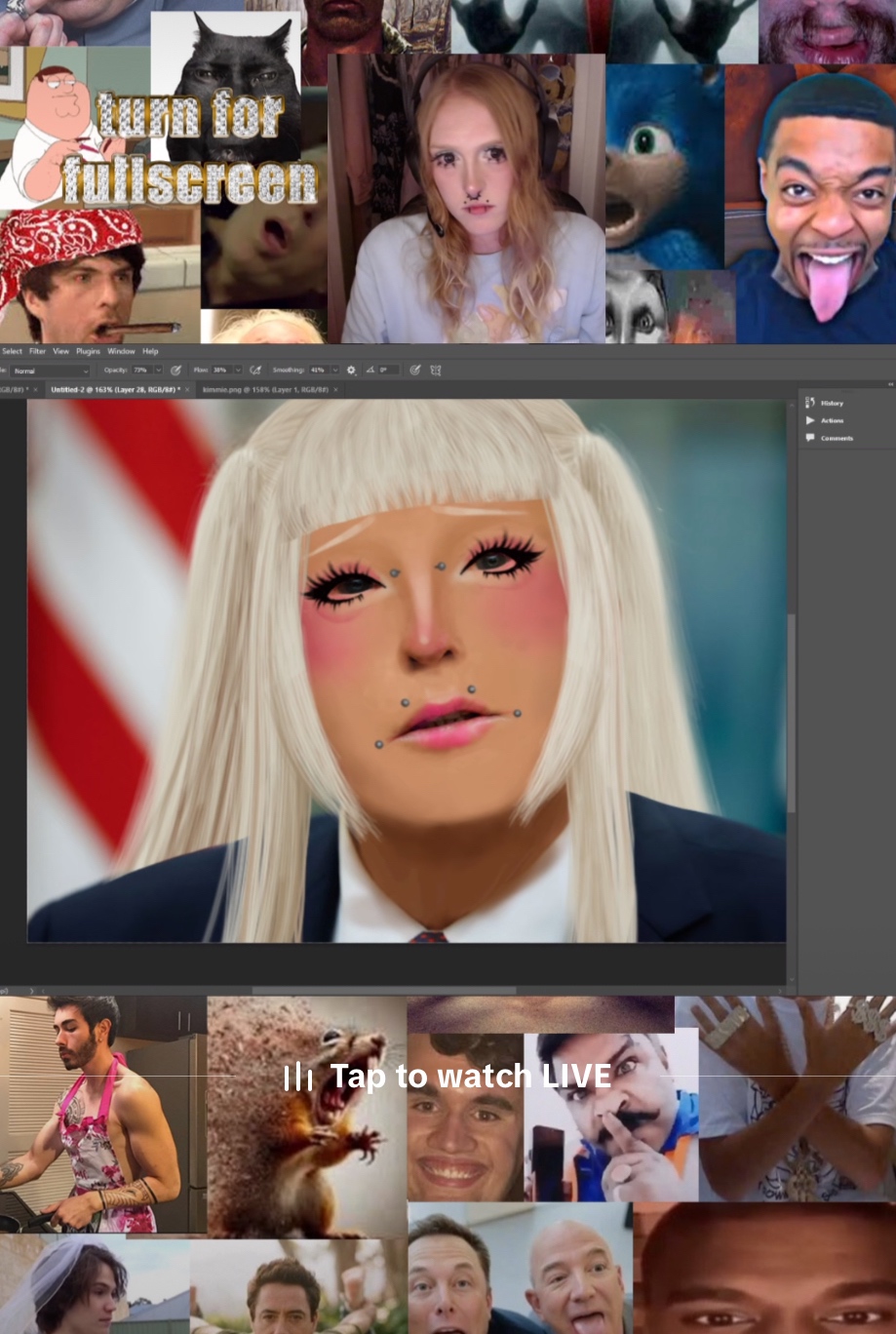Open the Filter menu
The height and width of the screenshot is (1334, 896).
click(37, 351)
